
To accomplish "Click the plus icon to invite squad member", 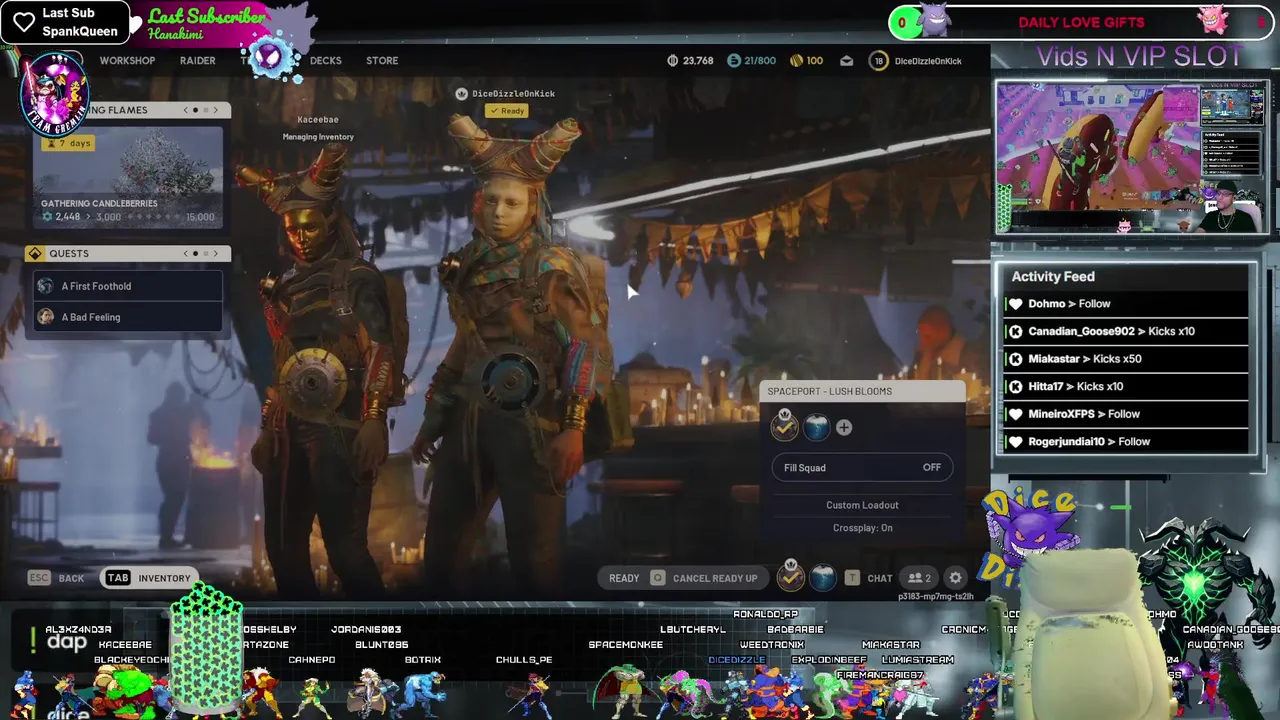I will 844,428.
